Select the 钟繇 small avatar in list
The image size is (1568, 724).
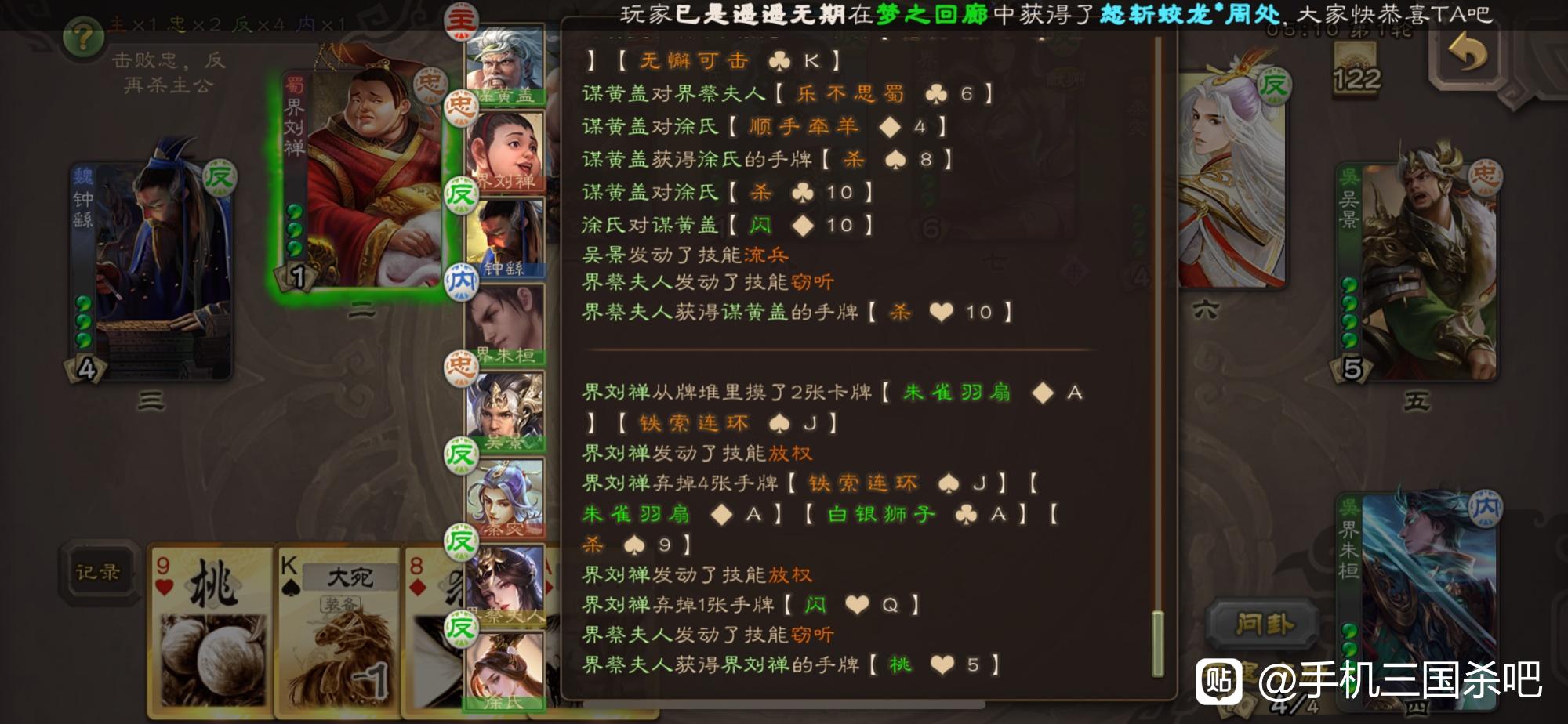(x=506, y=237)
